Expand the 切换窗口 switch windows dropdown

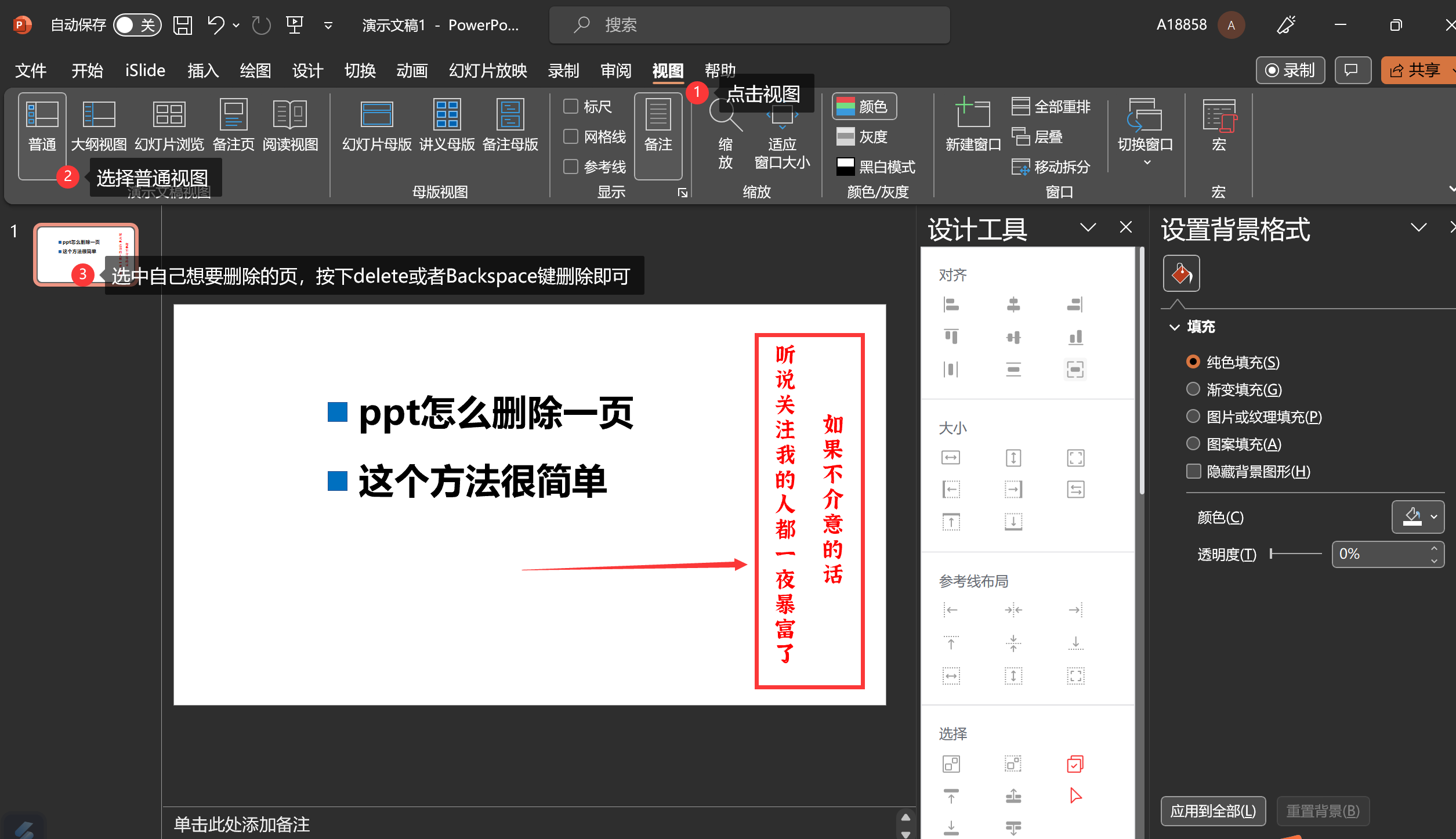point(1146,161)
